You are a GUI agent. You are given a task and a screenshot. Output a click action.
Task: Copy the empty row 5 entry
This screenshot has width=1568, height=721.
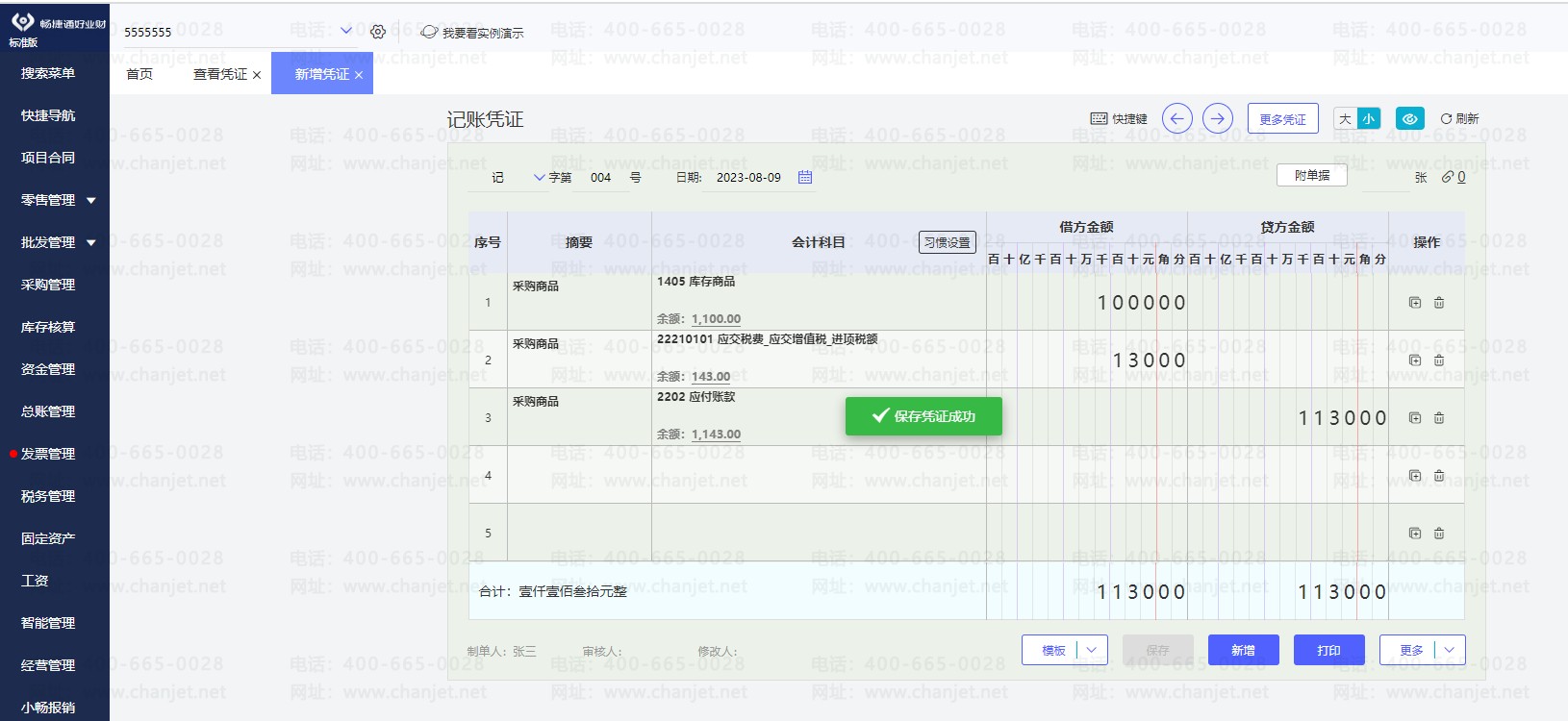(1415, 533)
